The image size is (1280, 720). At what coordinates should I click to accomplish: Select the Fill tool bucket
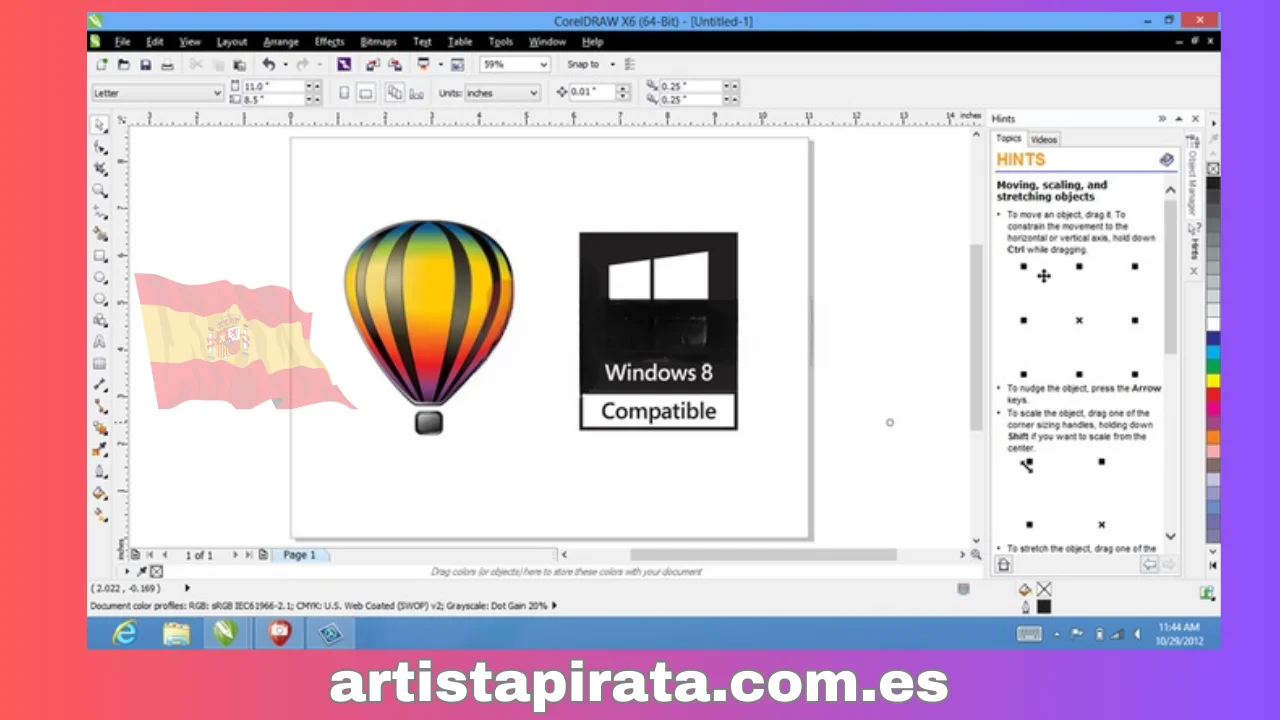pyautogui.click(x=100, y=493)
